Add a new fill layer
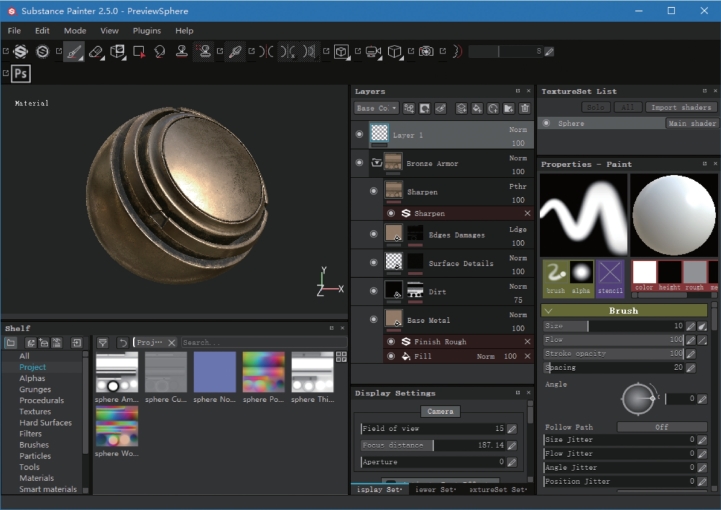This screenshot has height=510, width=721. (x=477, y=109)
